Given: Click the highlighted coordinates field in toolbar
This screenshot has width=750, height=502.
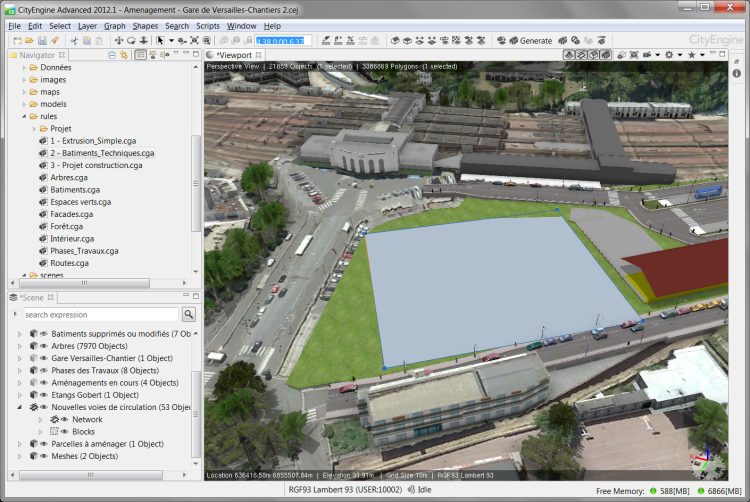Looking at the screenshot, I should (283, 41).
